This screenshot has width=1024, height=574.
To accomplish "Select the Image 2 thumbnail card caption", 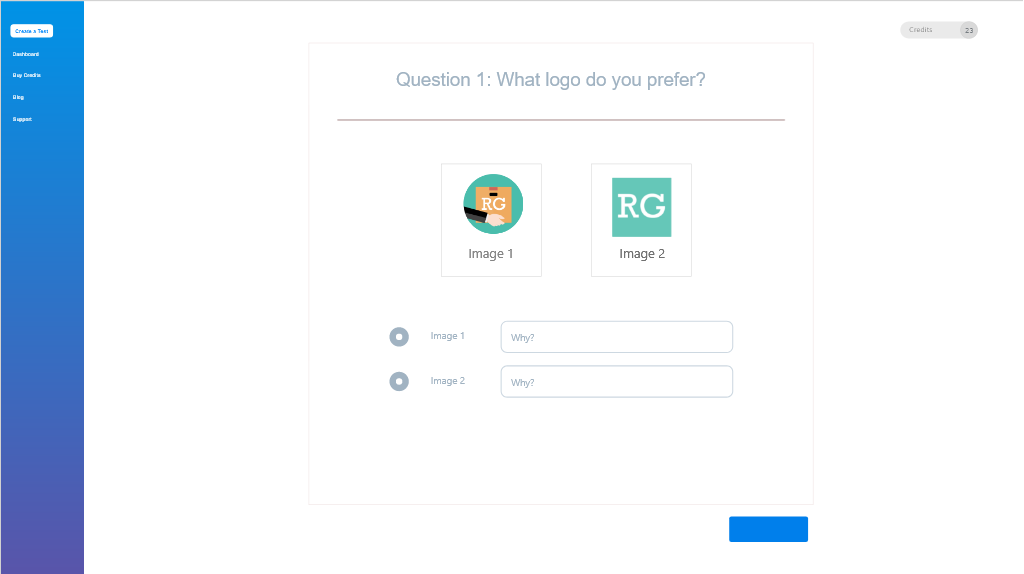I will [x=641, y=254].
